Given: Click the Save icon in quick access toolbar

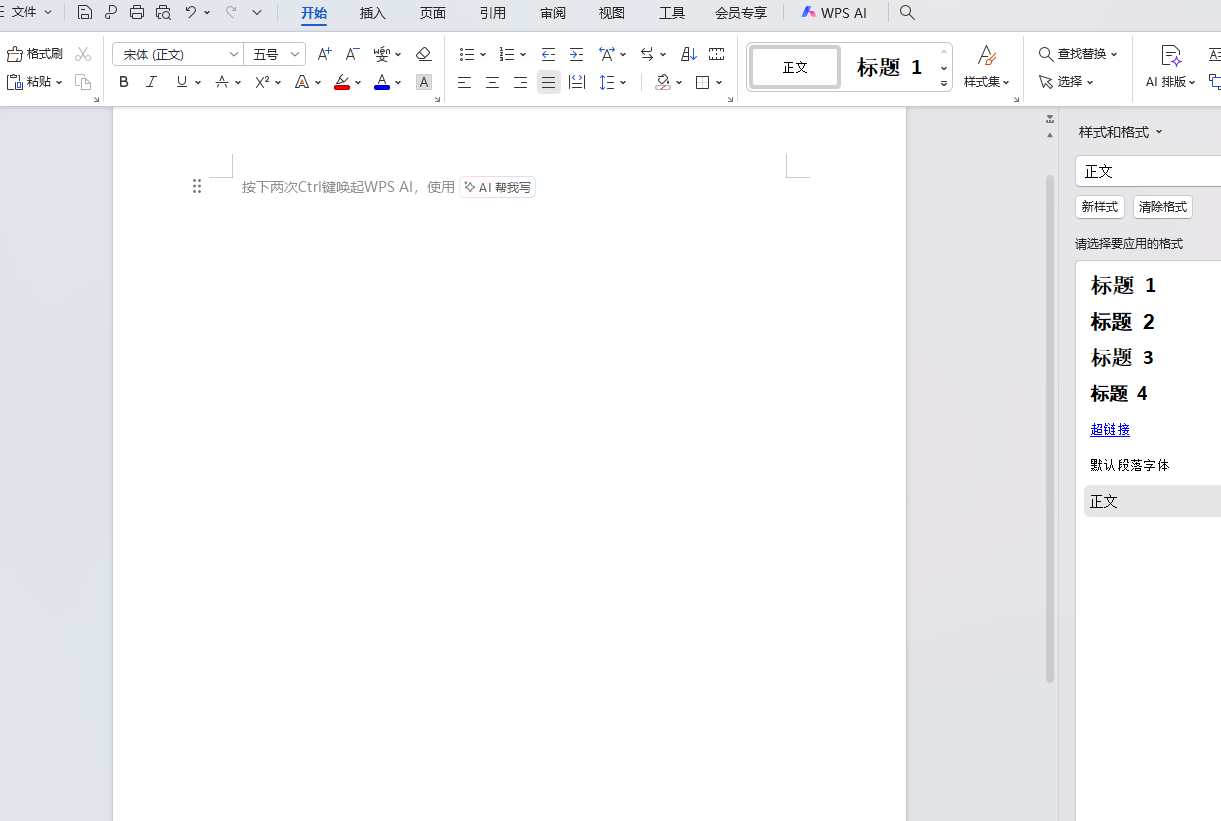Looking at the screenshot, I should 85,13.
